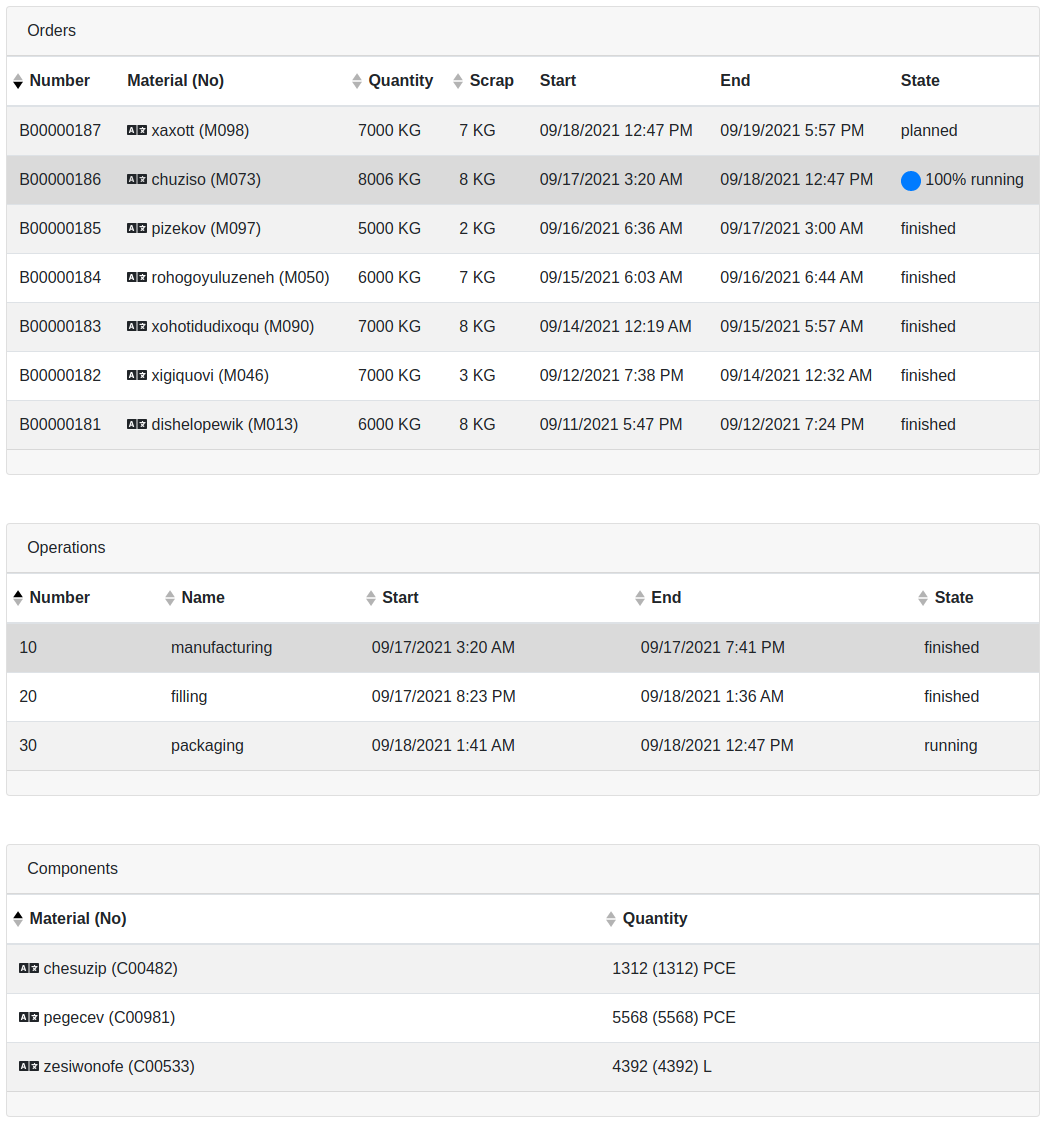The width and height of the screenshot is (1050, 1126).
Task: Click translation icon beside chuziso (M073)
Action: (137, 180)
